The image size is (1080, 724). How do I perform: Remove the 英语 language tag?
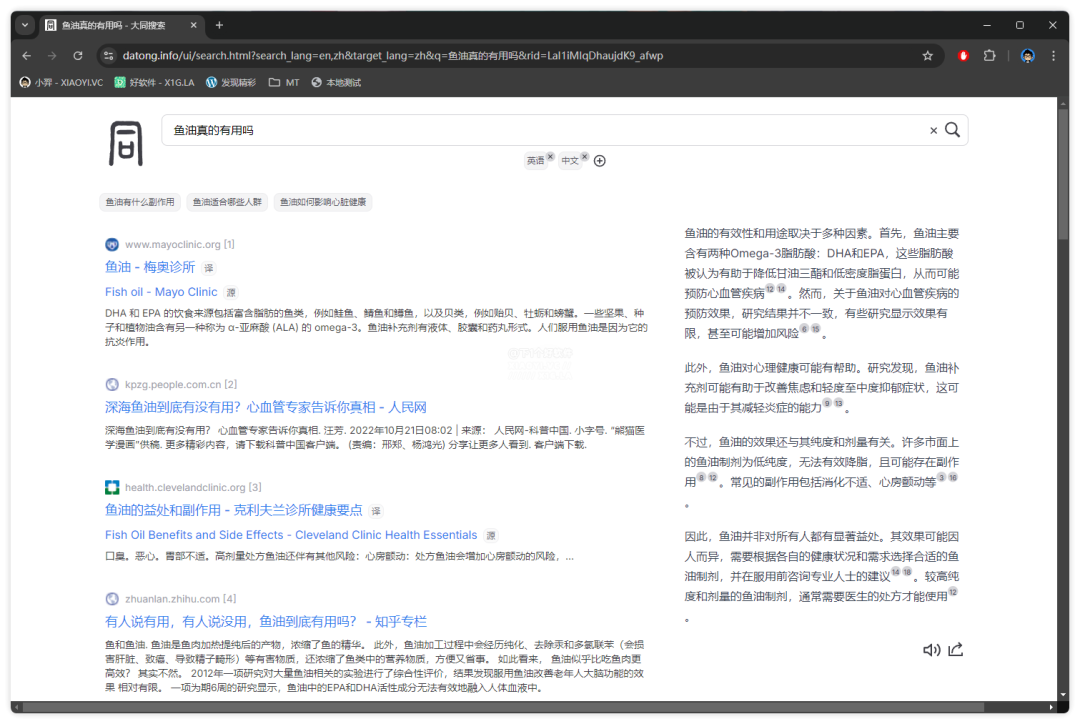[x=550, y=157]
